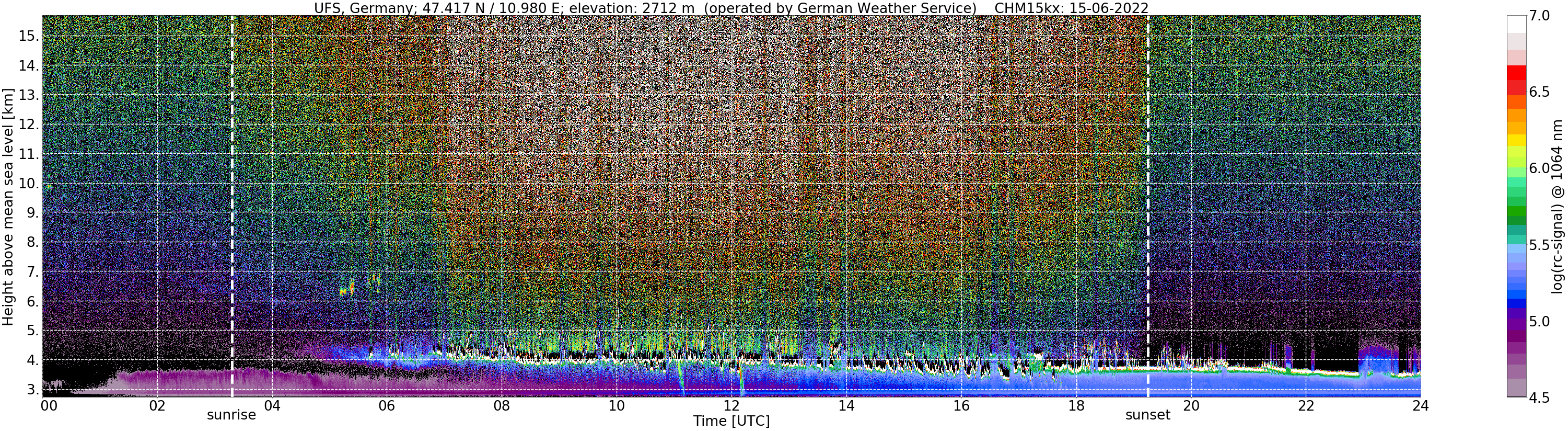Click the bright red colorbar segment
Screen dimensions: 1568x431
(x=1516, y=72)
